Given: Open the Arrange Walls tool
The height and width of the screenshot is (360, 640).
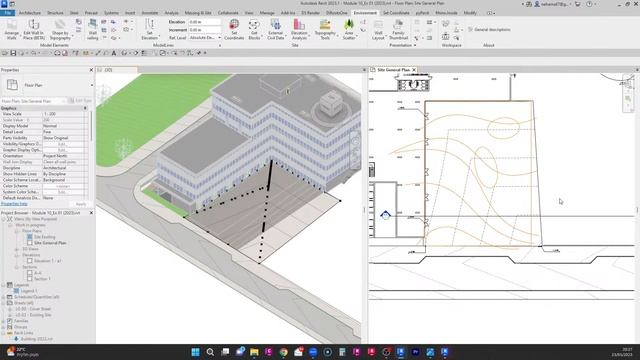Looking at the screenshot, I should point(11,29).
